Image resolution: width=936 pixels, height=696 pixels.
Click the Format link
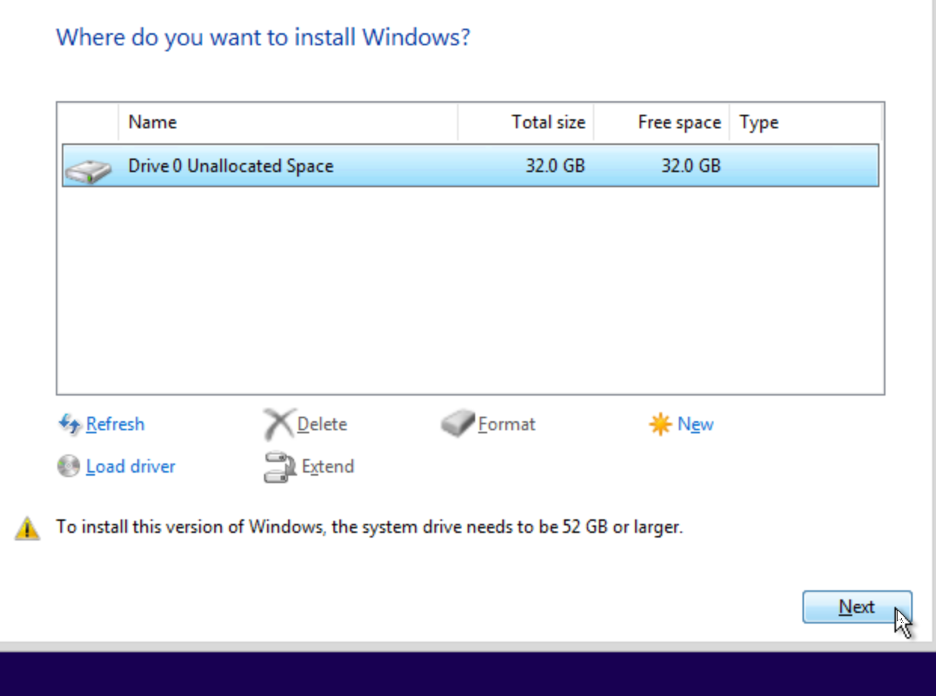coord(507,424)
